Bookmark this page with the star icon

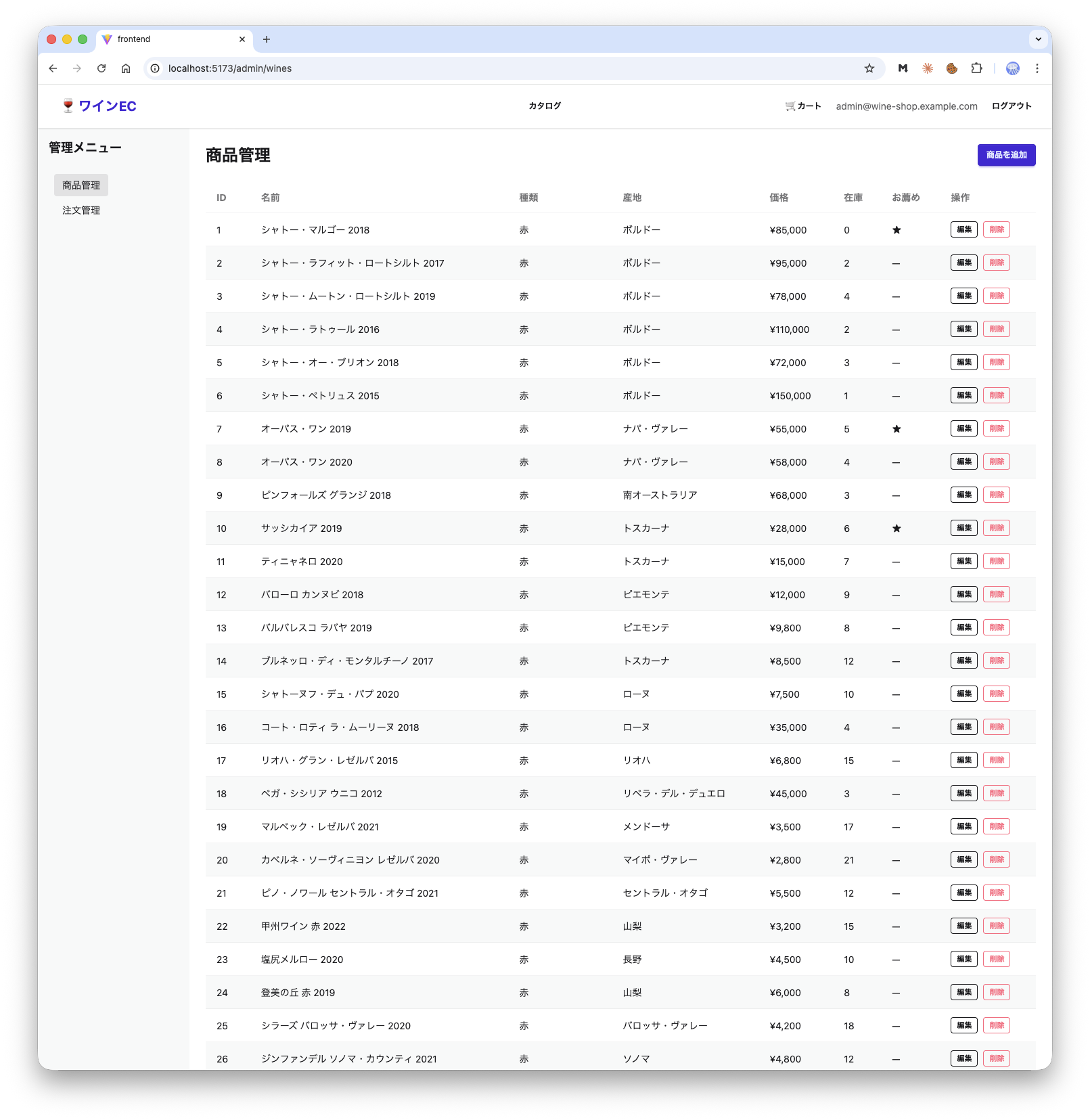(x=869, y=68)
